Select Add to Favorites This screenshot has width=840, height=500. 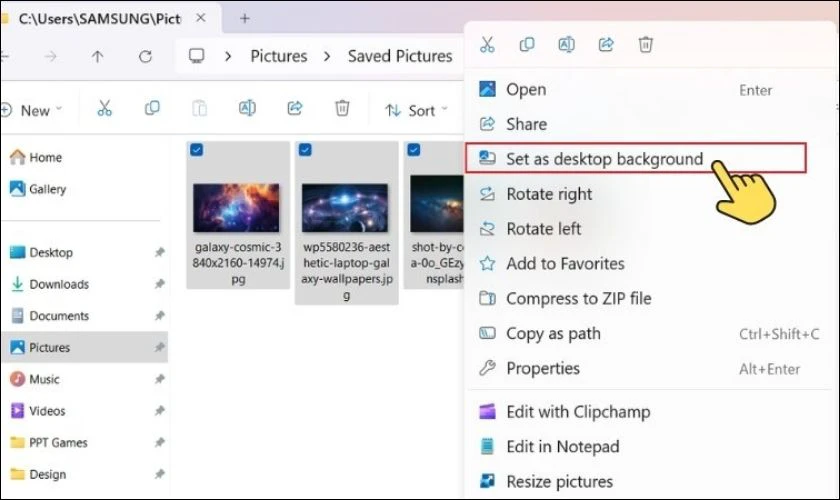[650, 264]
